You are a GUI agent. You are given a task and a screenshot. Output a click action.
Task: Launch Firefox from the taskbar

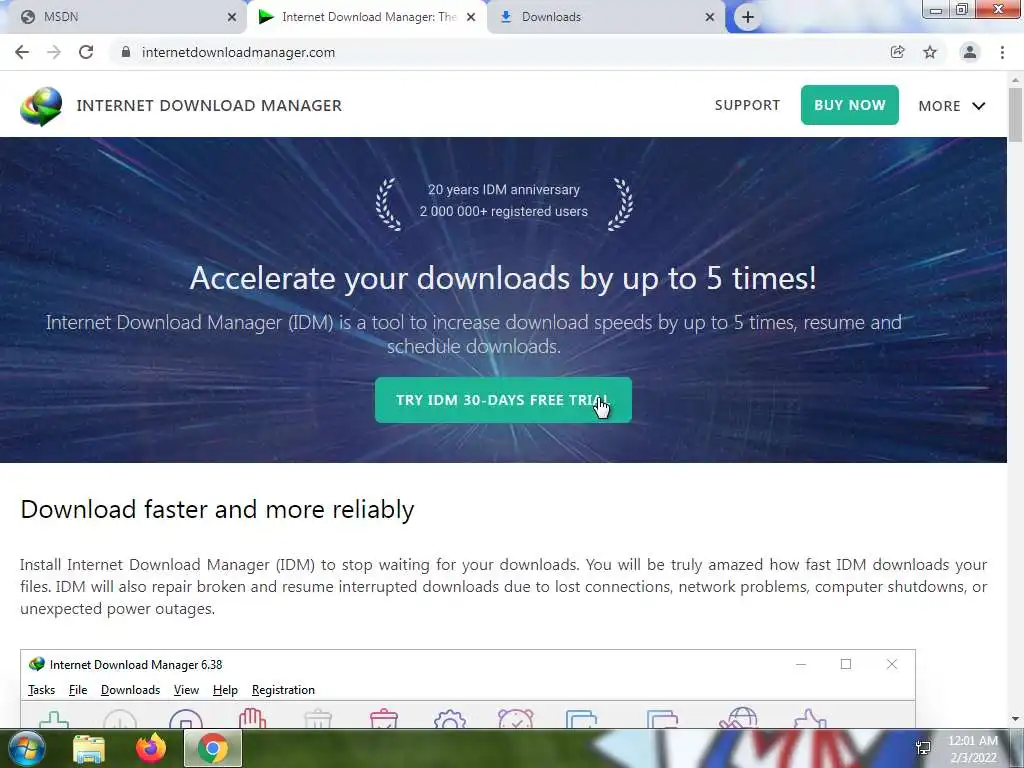pyautogui.click(x=151, y=748)
